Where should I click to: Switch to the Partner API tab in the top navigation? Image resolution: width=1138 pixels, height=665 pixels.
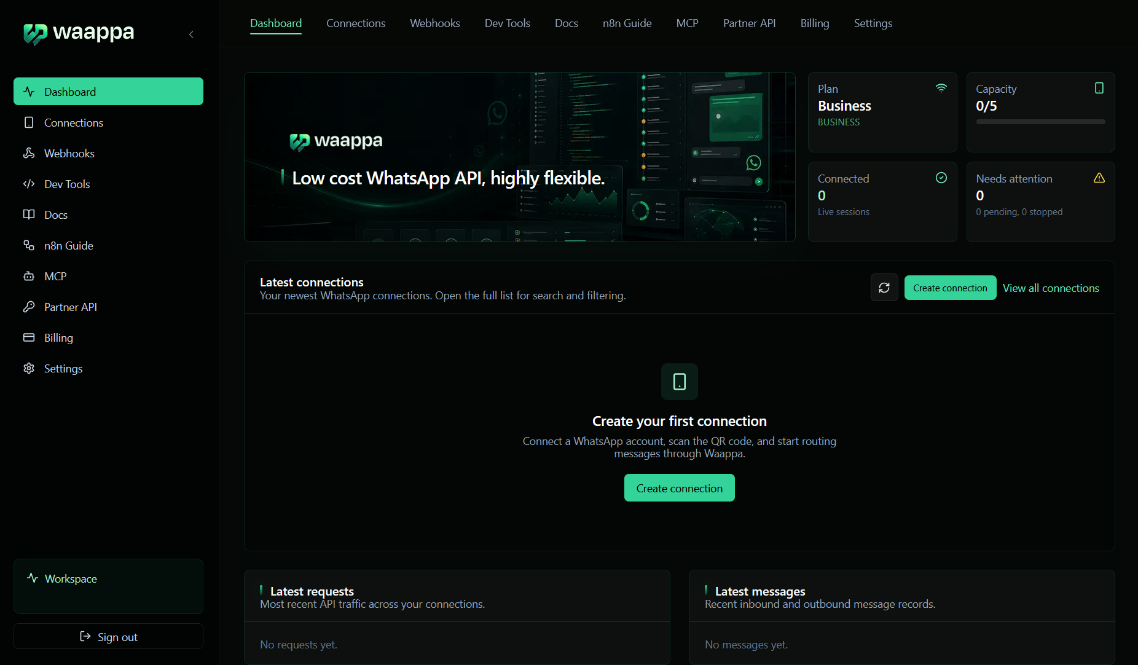pyautogui.click(x=749, y=23)
